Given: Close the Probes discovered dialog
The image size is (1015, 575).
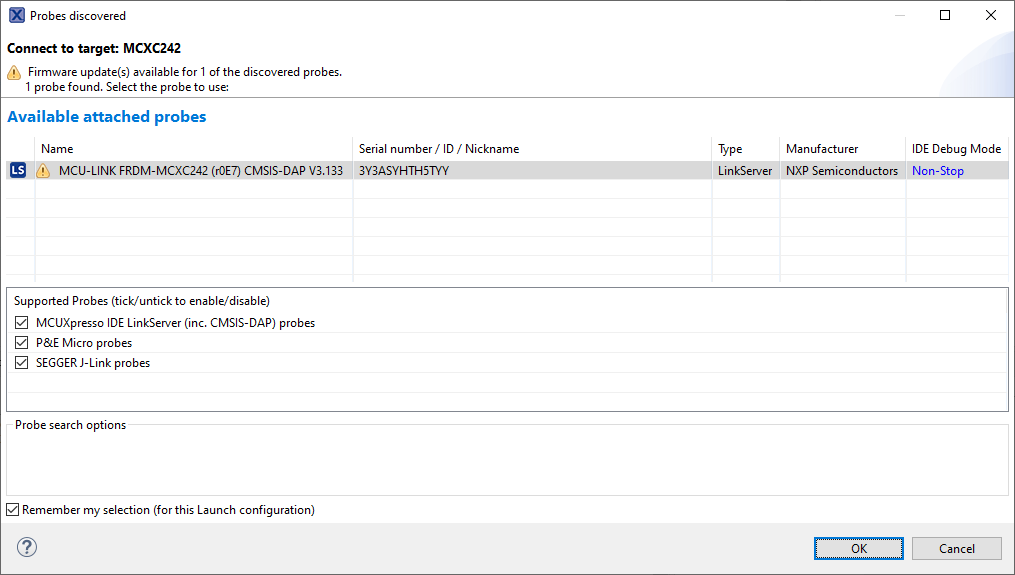Looking at the screenshot, I should (990, 16).
